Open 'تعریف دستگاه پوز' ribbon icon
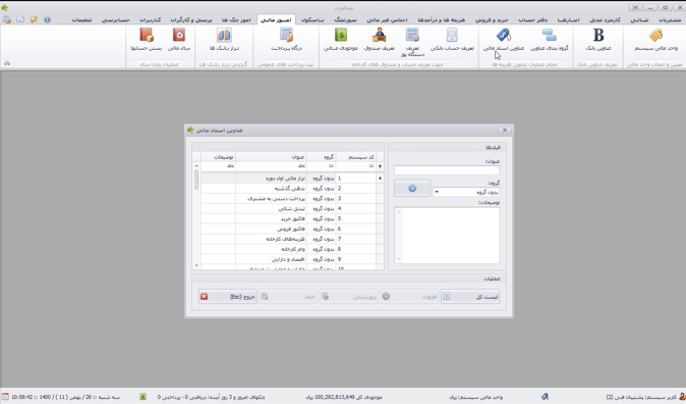686x404 pixels. (412, 42)
